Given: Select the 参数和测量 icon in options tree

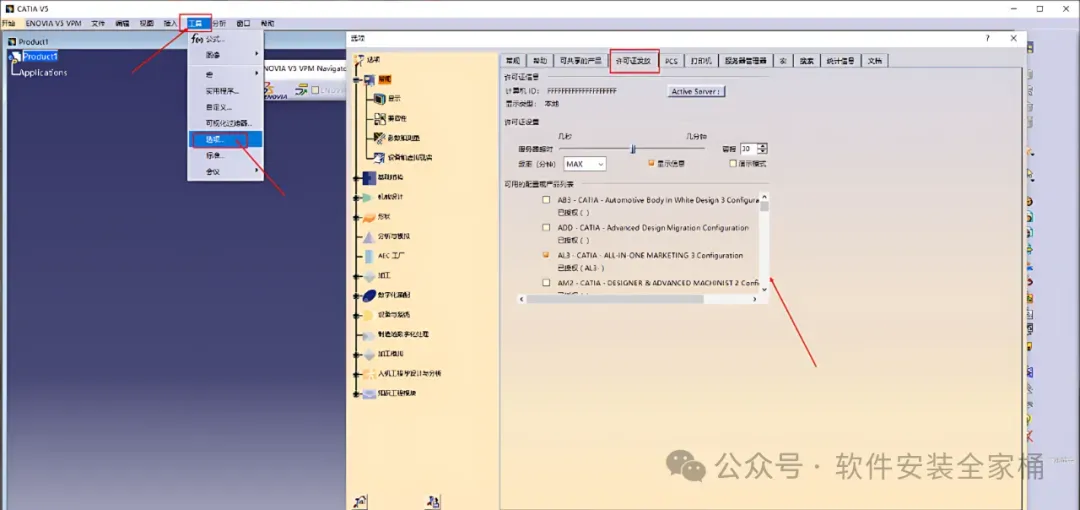Looking at the screenshot, I should point(380,138).
